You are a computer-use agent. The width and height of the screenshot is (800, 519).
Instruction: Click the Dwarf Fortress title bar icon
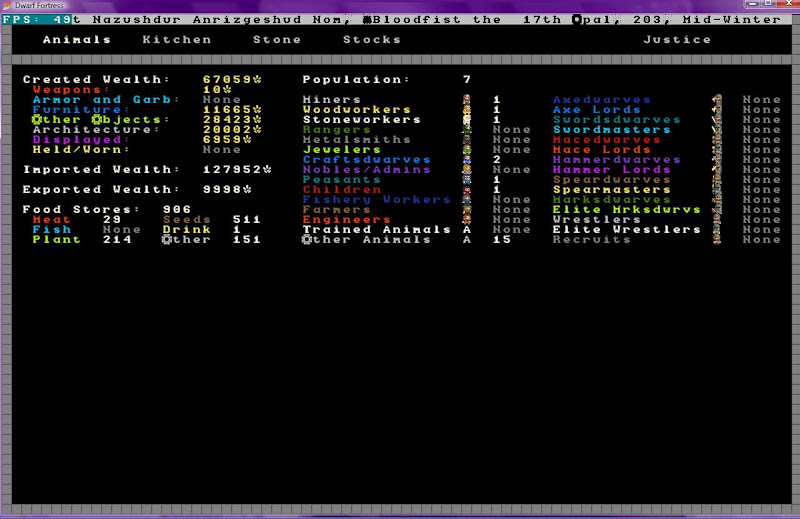click(x=7, y=6)
